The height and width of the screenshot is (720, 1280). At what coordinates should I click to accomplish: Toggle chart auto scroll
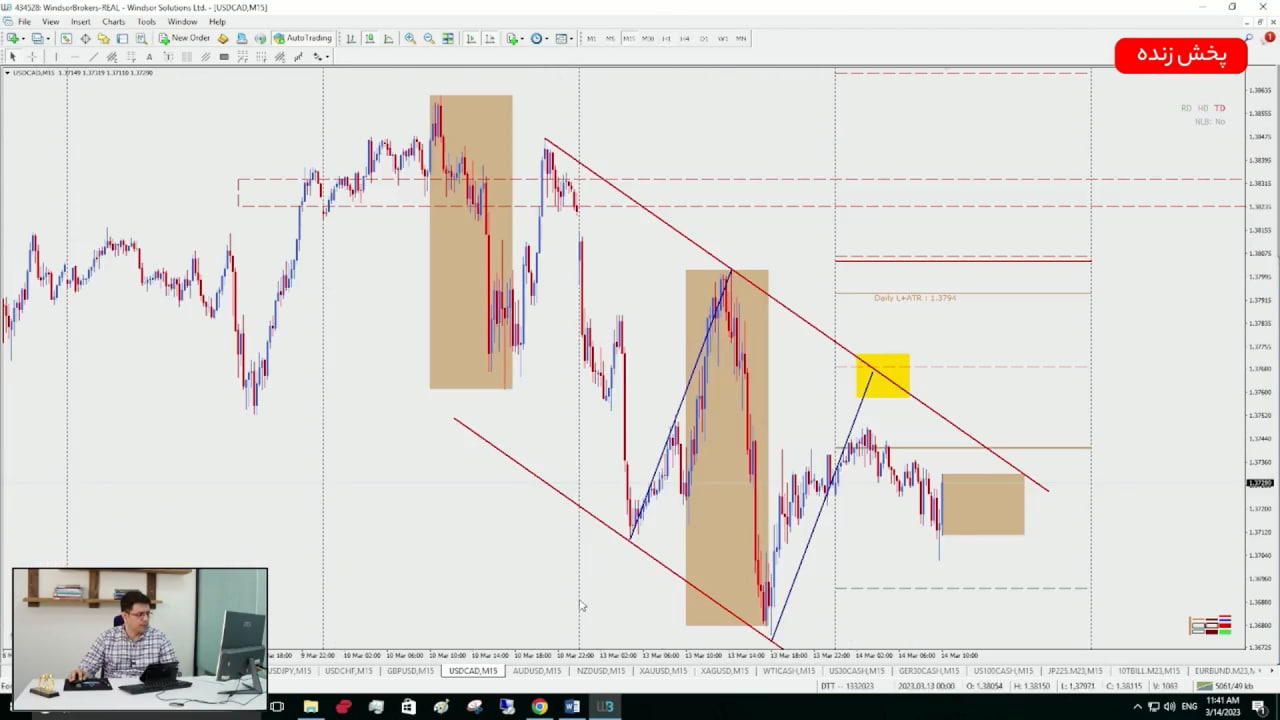click(471, 38)
